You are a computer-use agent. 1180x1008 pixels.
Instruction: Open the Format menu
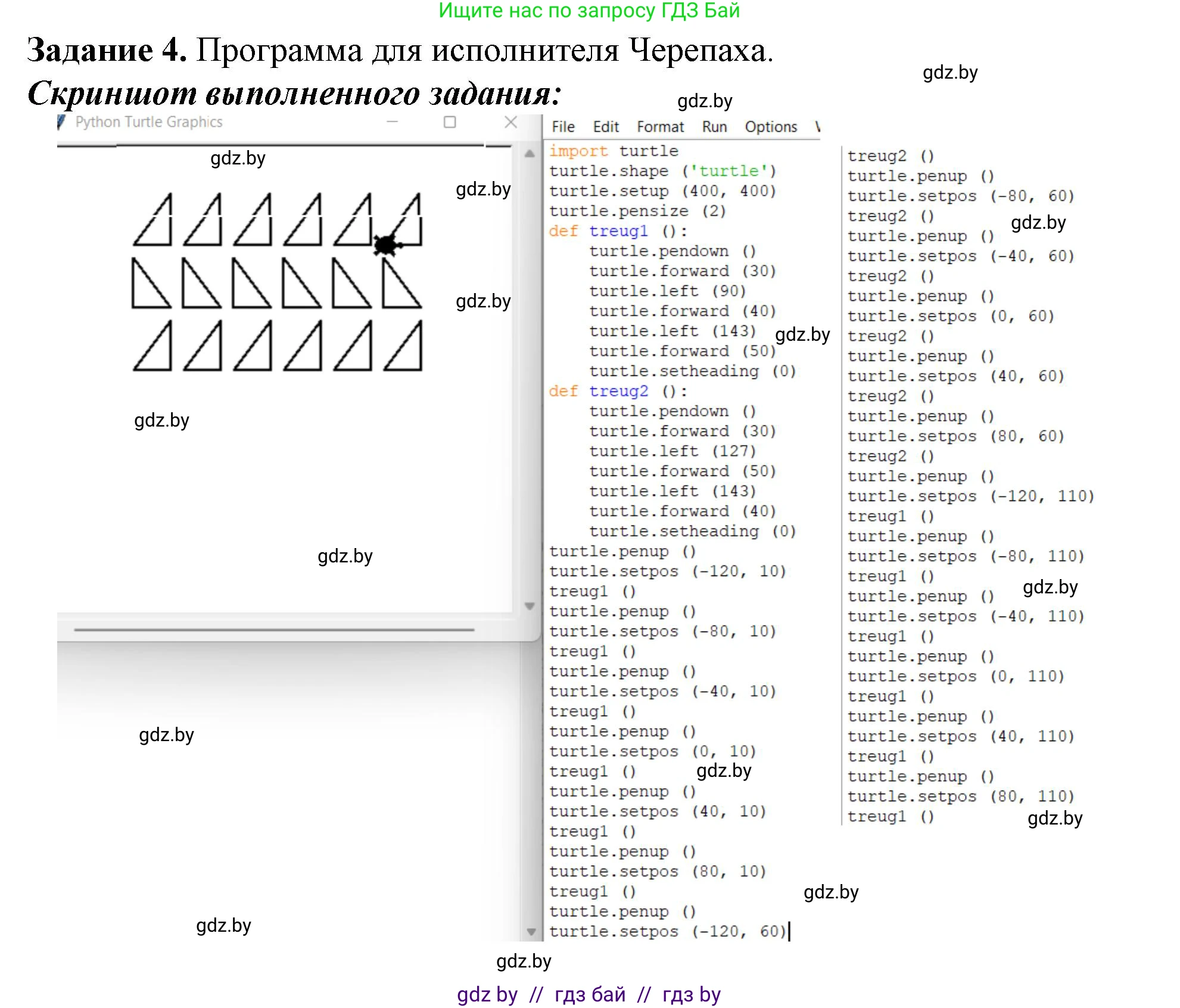(x=661, y=126)
